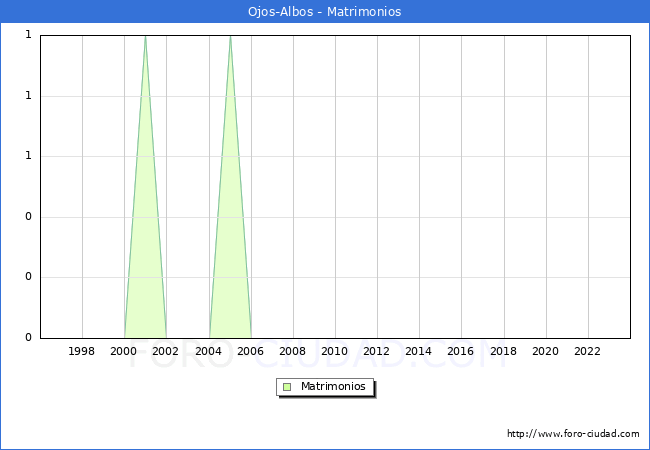The image size is (650, 450).
Task: Click the 2018 x-axis label
Action: pos(503,351)
